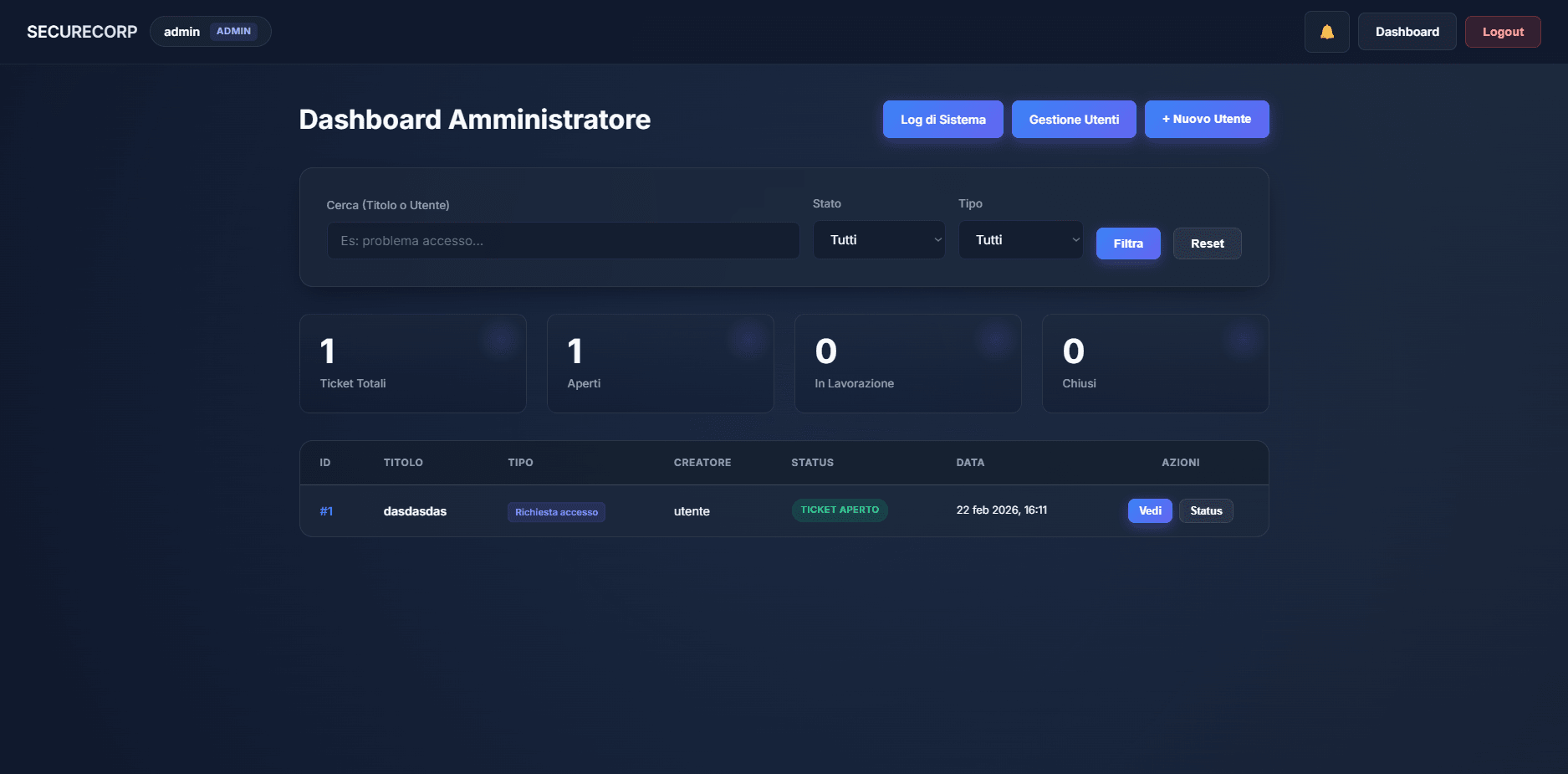Click the Richiesta accesso type badge
The height and width of the screenshot is (774, 1568).
556,512
